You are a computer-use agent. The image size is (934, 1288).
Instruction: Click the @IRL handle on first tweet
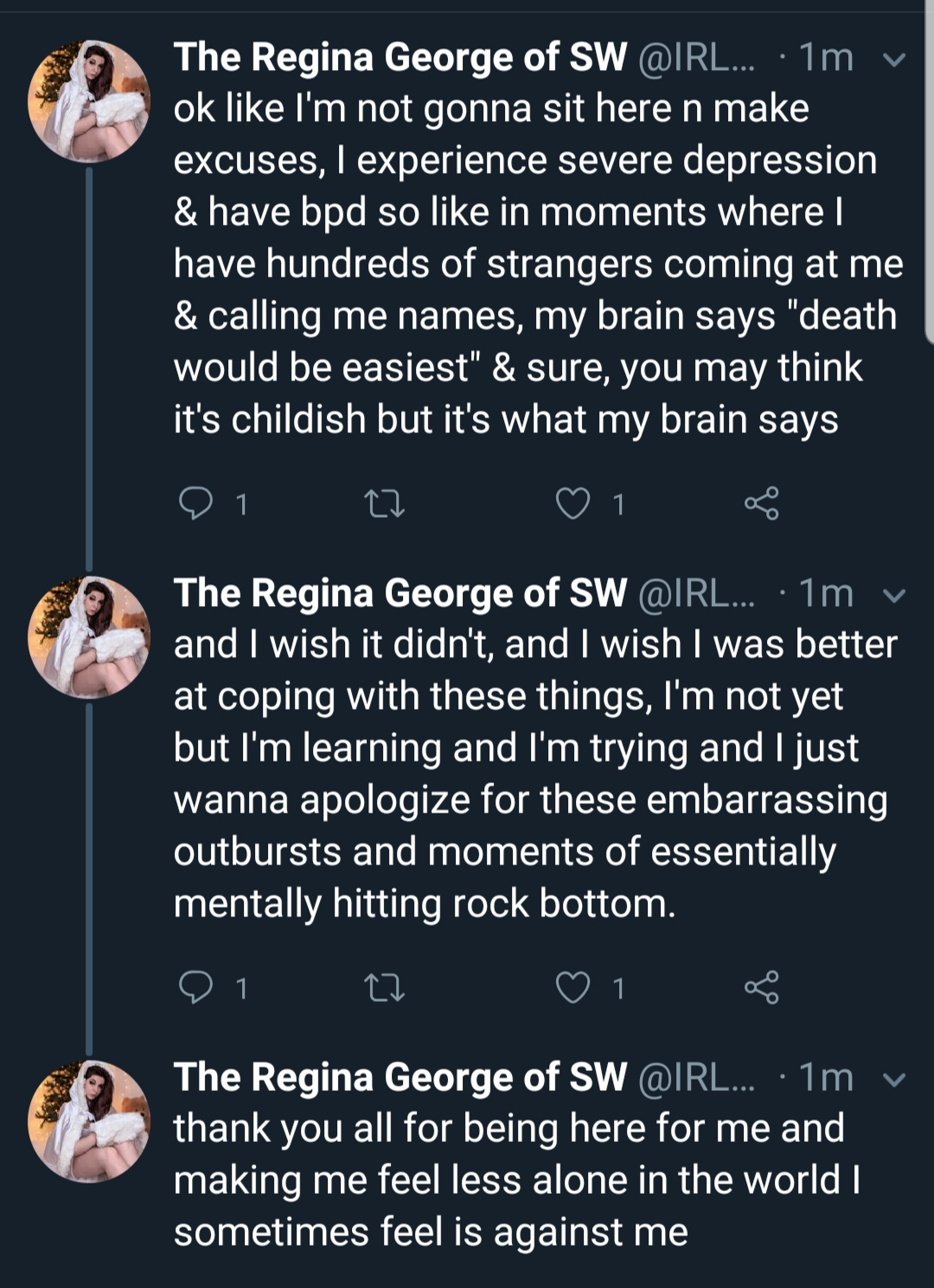click(x=696, y=58)
